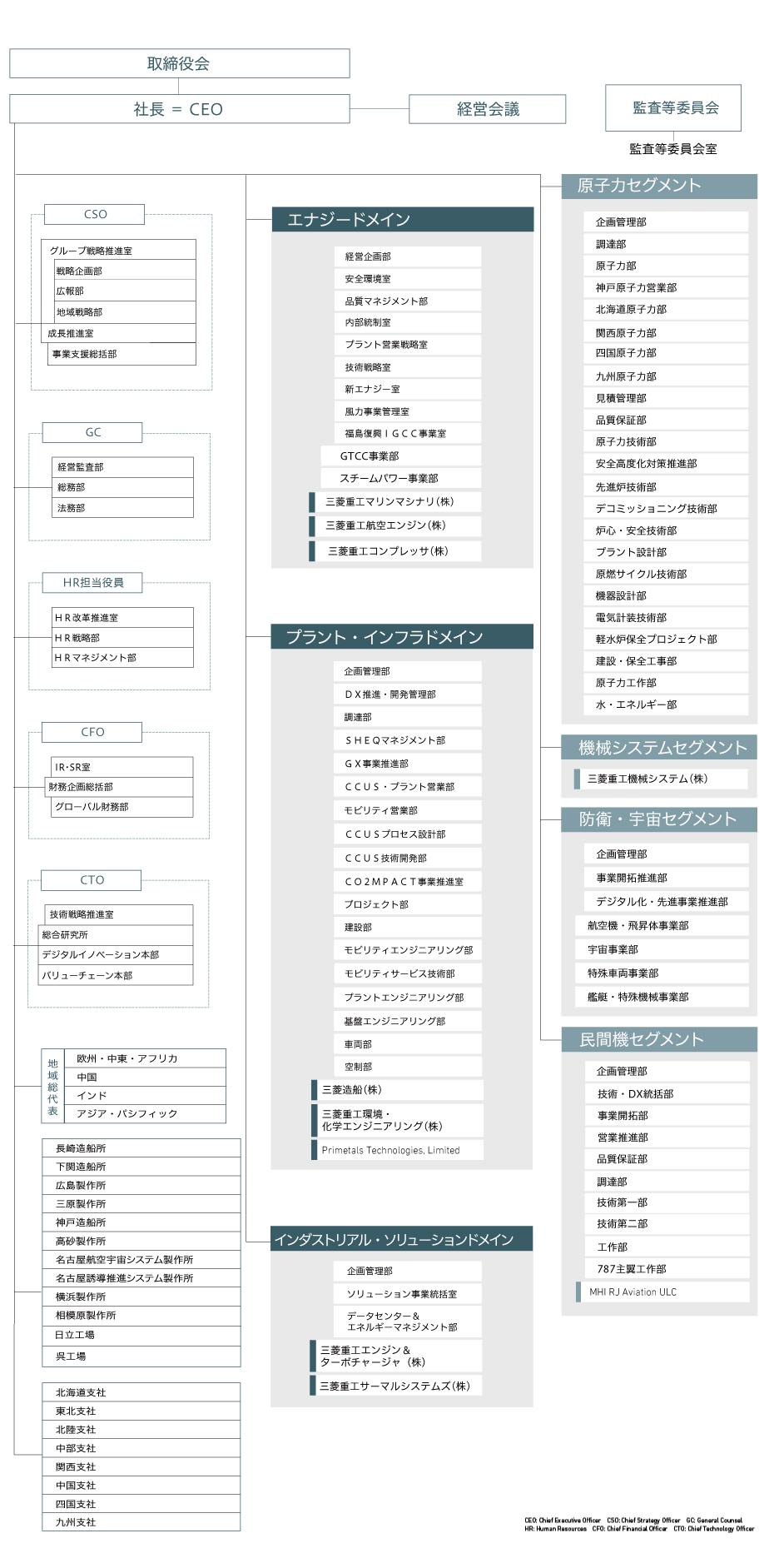Select 三菱重工サーマルシステムズ(株) entry
Image resolution: width=779 pixels, height=1568 pixels.
[396, 1386]
